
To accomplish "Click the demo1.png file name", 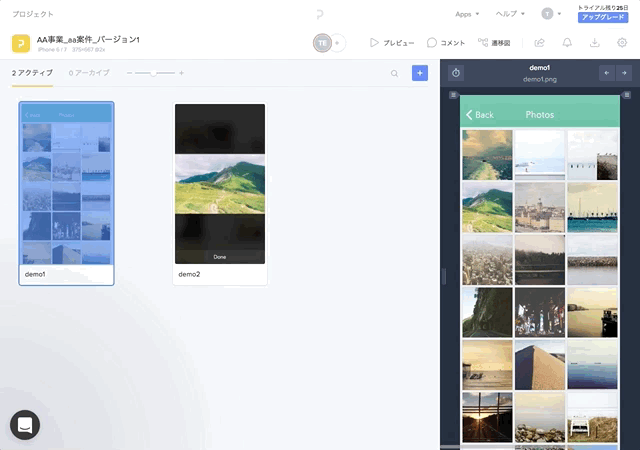I will (540, 79).
